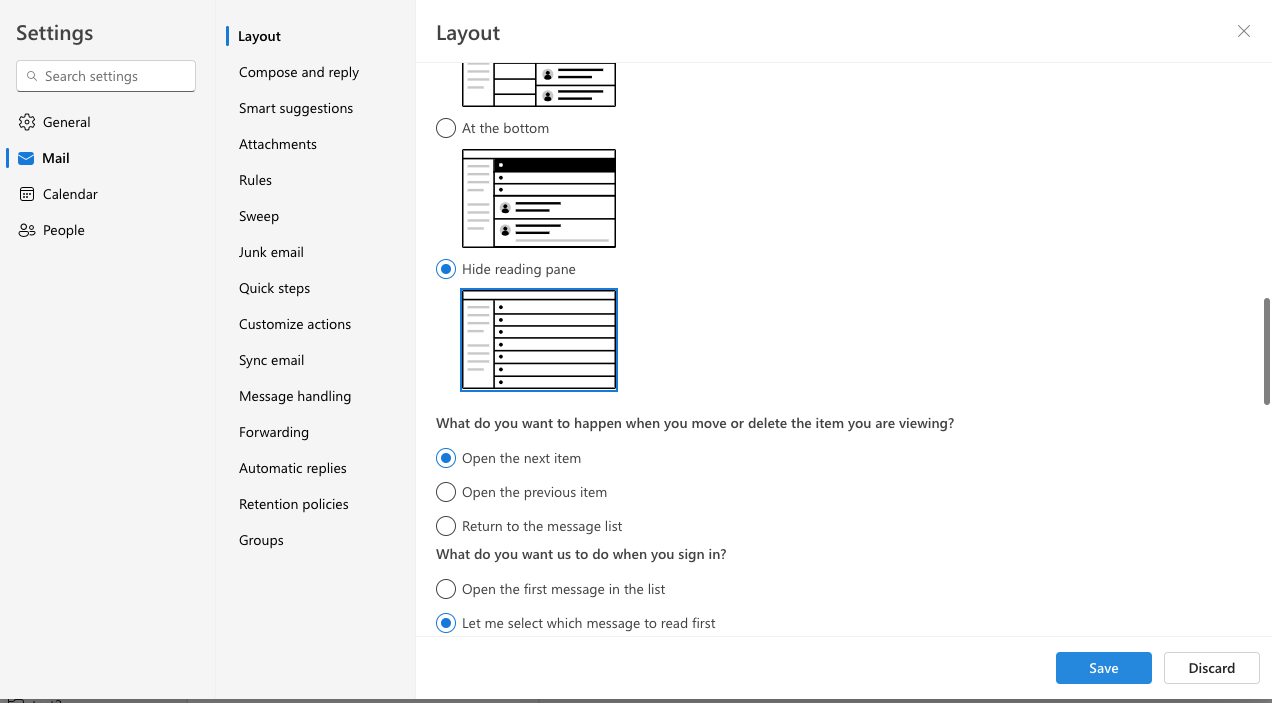Click the search magnifier icon

coord(32,76)
